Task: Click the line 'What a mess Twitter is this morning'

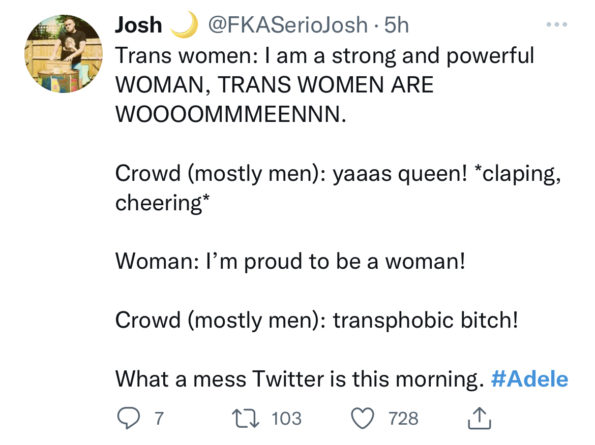Action: coord(297,379)
